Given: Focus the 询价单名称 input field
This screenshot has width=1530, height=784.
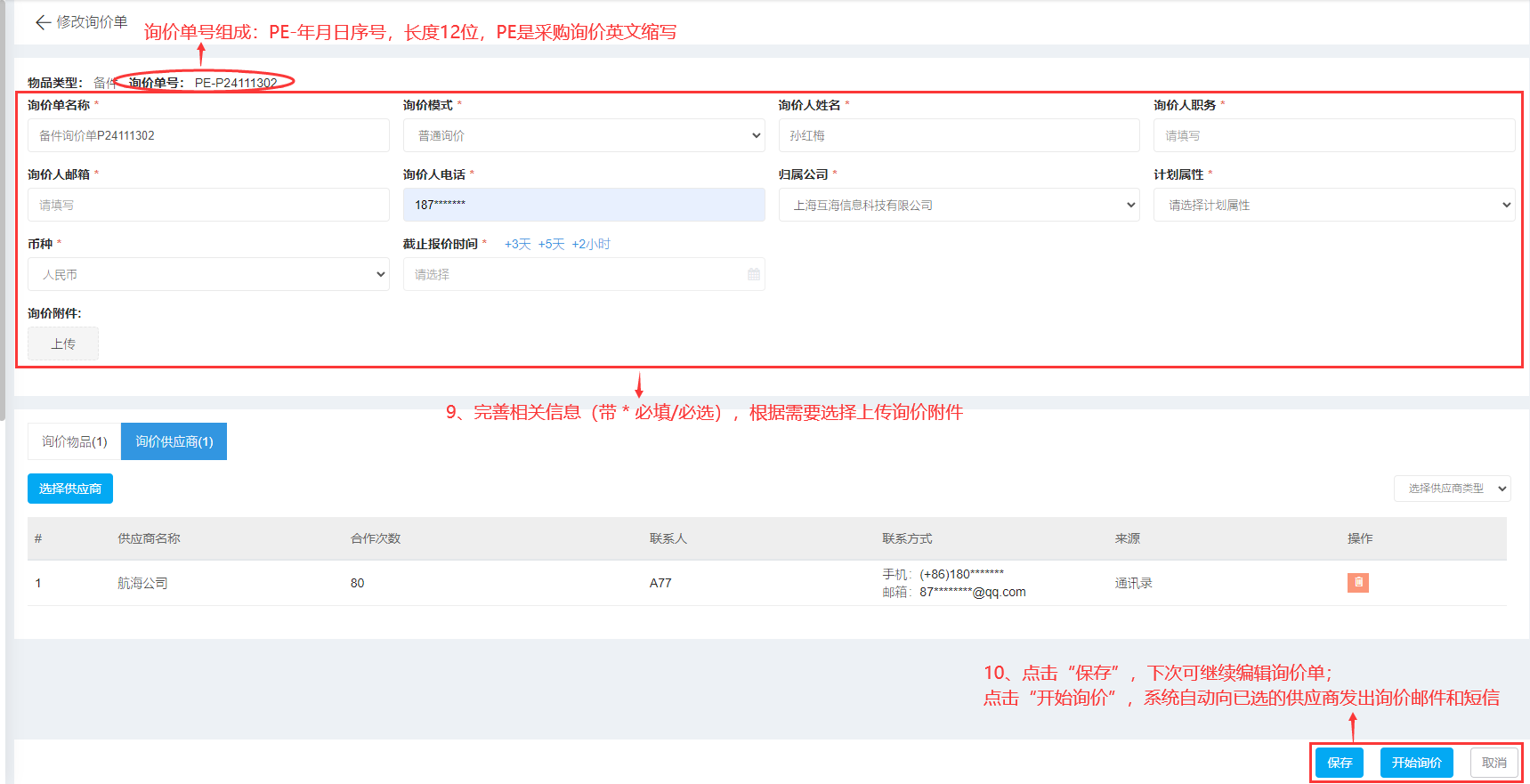Looking at the screenshot, I should [208, 135].
